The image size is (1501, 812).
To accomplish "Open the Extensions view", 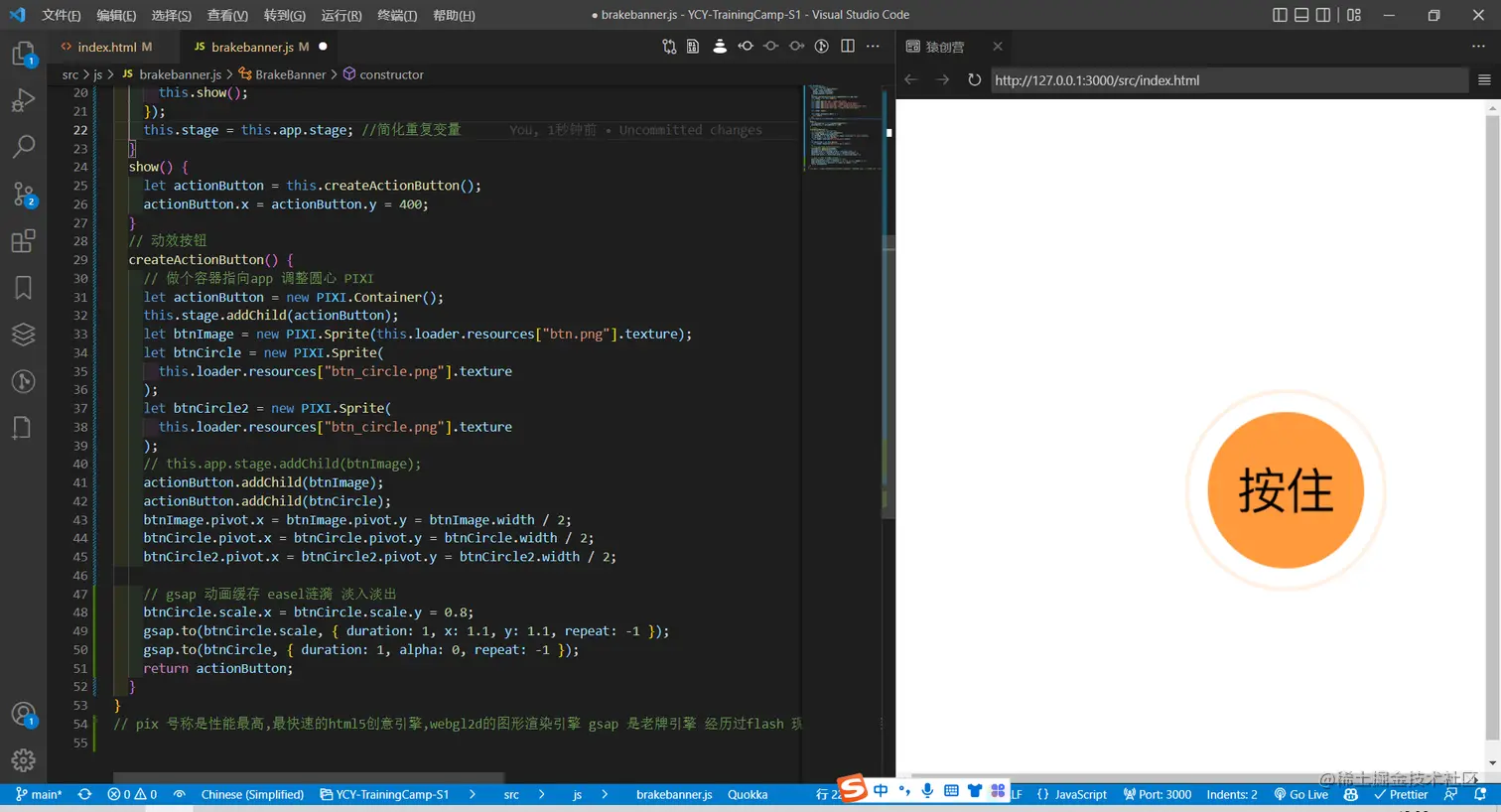I will pos(23,241).
